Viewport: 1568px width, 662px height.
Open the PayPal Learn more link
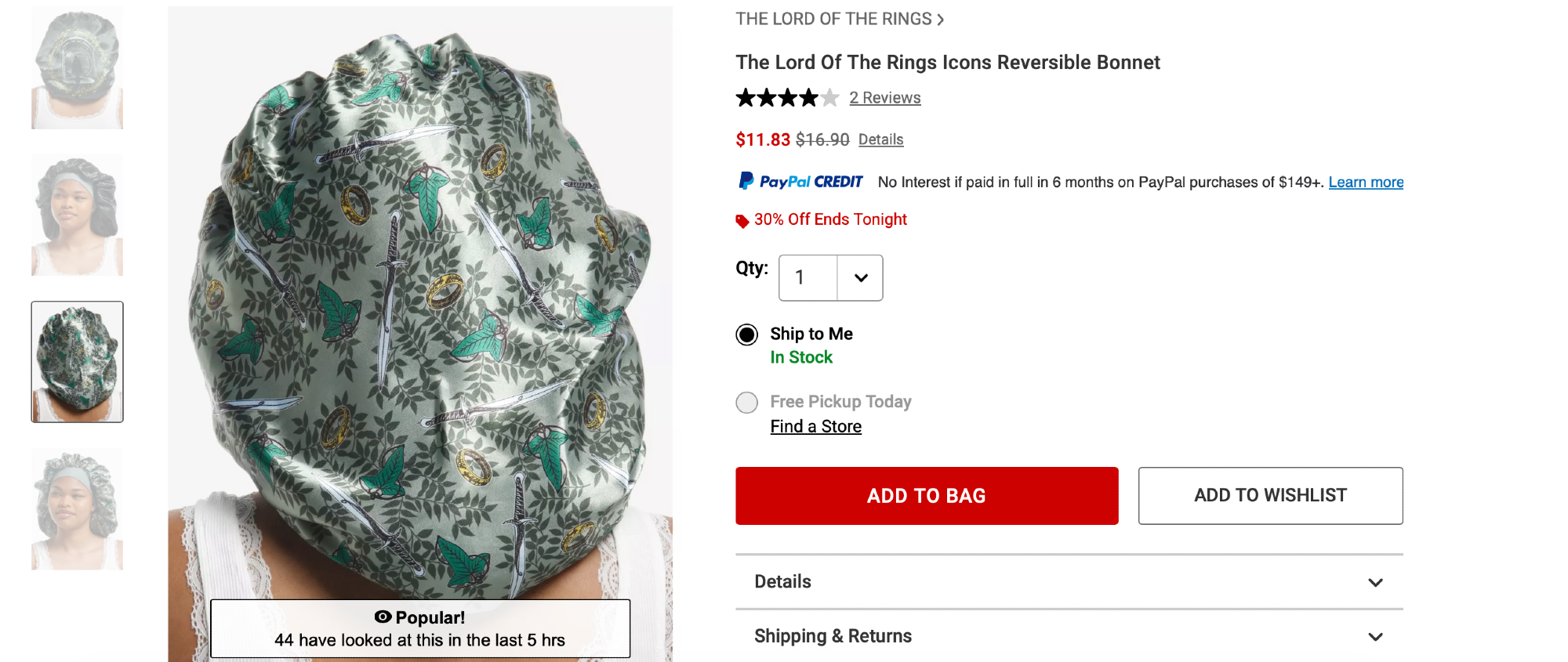[1366, 183]
